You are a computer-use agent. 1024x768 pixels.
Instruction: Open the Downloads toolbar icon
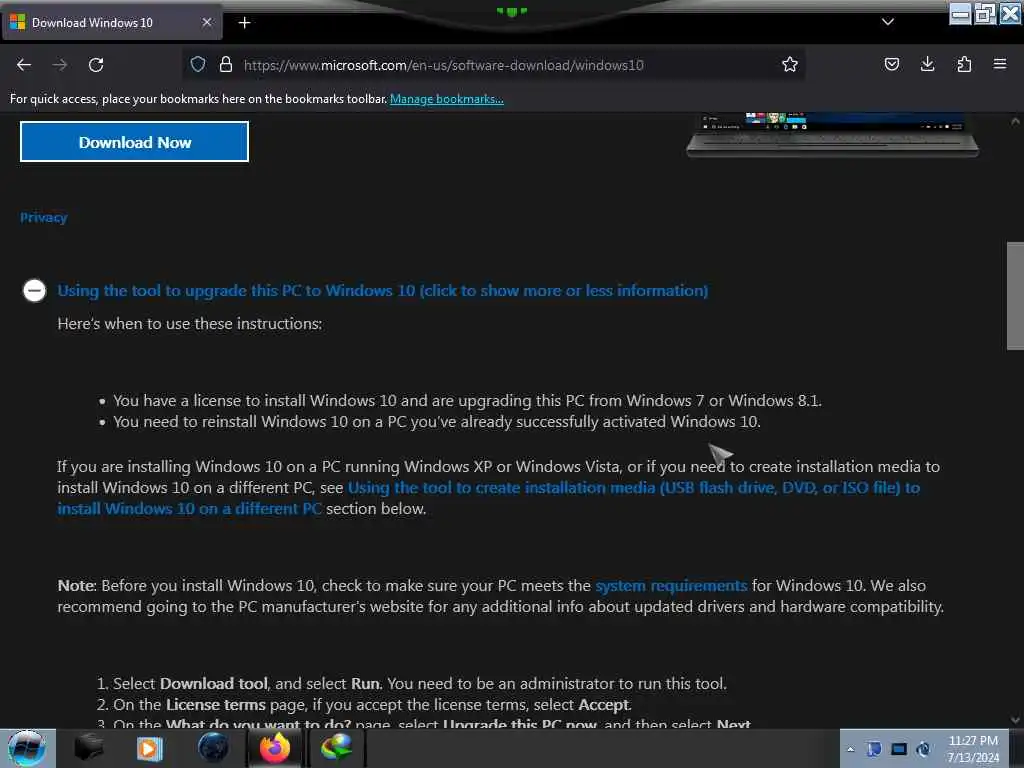(x=927, y=64)
